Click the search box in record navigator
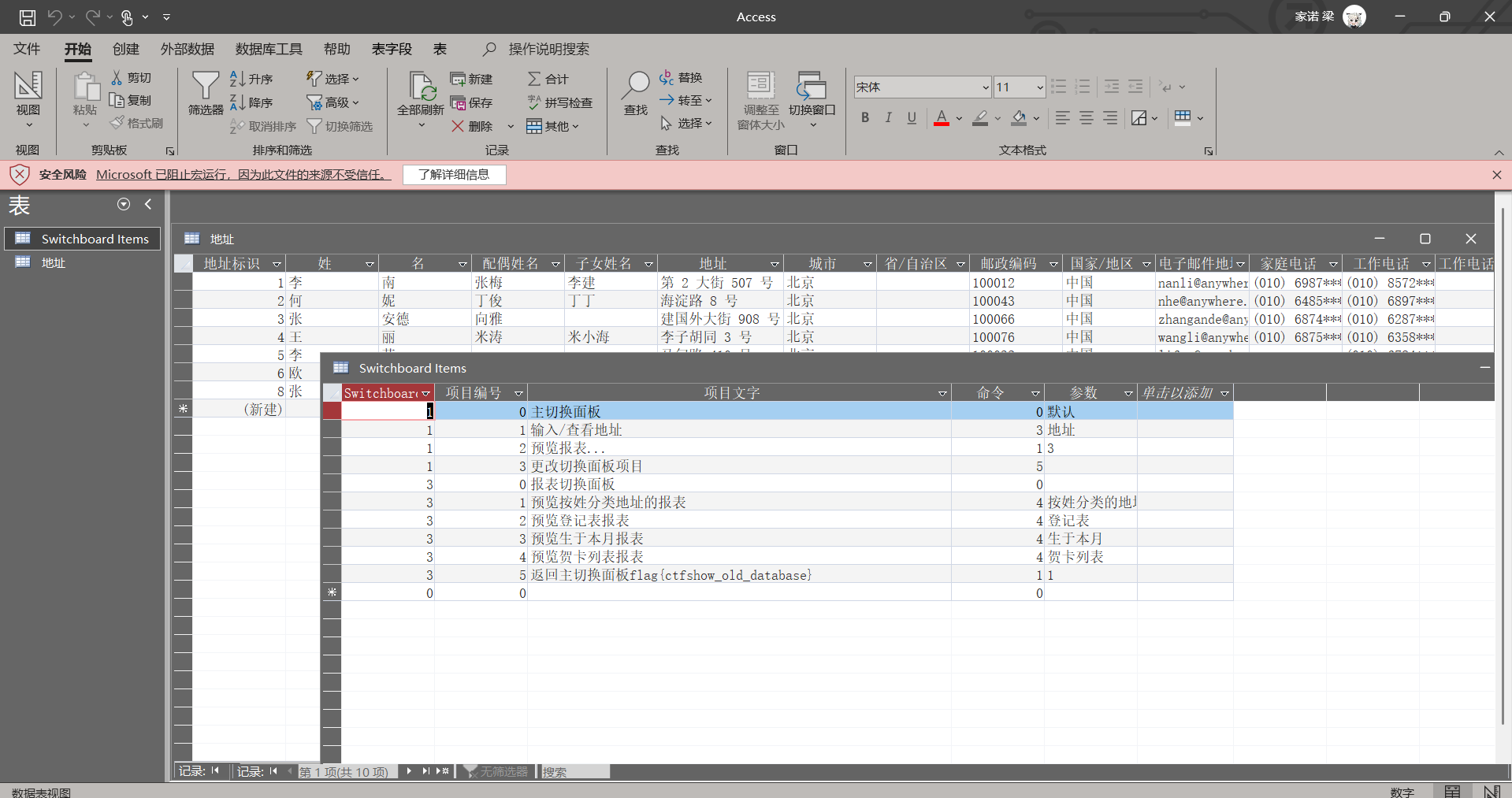Viewport: 1512px width, 798px height. (574, 772)
